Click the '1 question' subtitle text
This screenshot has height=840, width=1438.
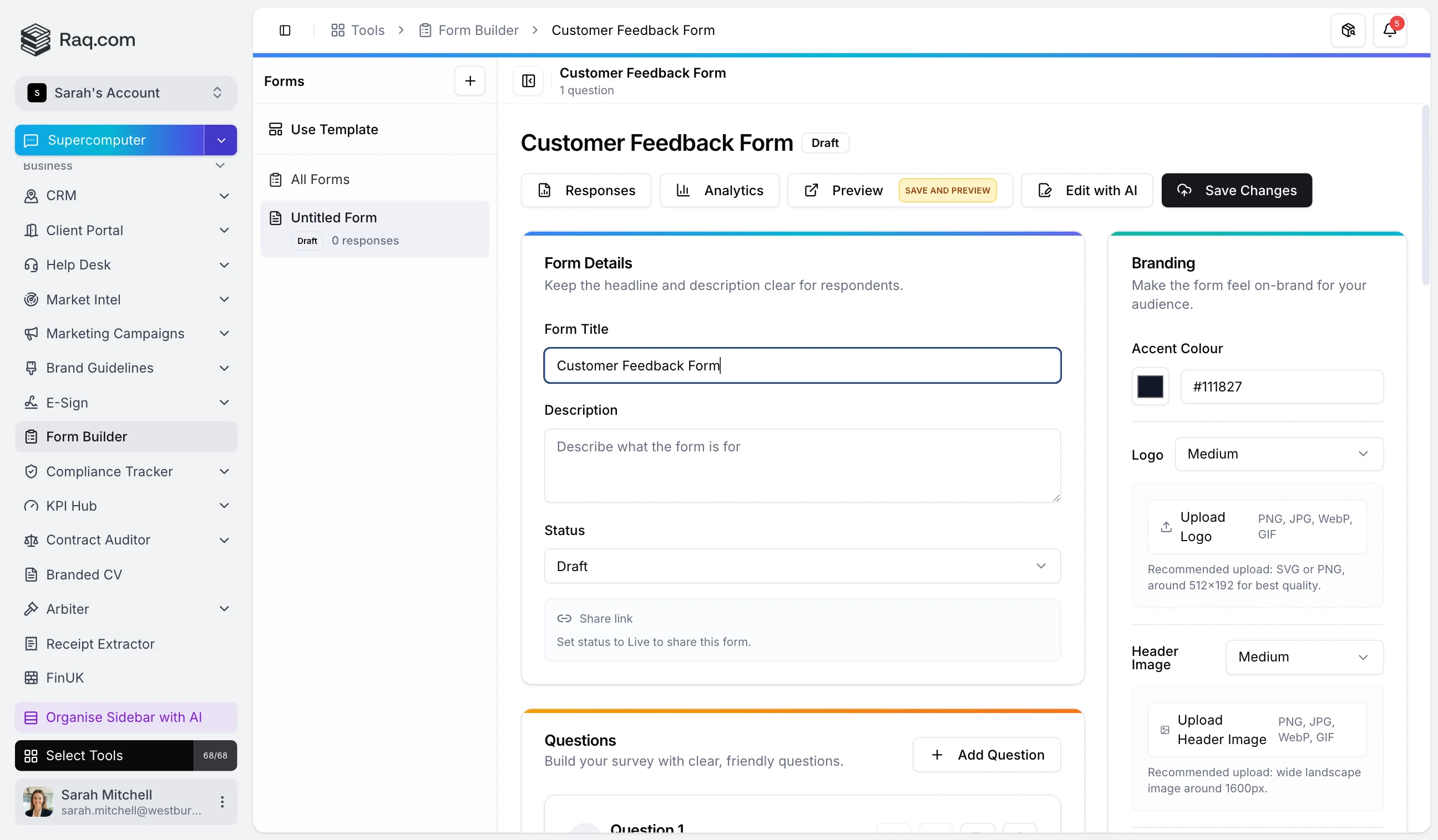coord(586,90)
